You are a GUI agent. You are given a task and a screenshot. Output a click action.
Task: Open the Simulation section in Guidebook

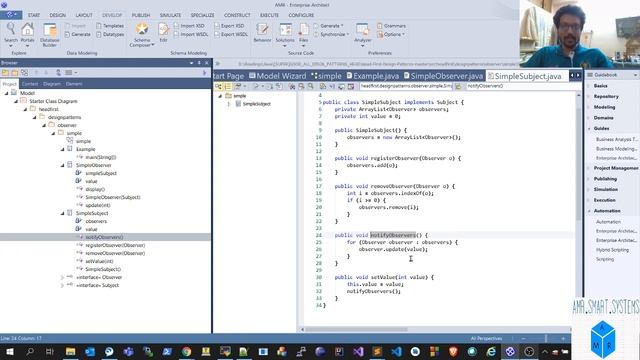(606, 189)
